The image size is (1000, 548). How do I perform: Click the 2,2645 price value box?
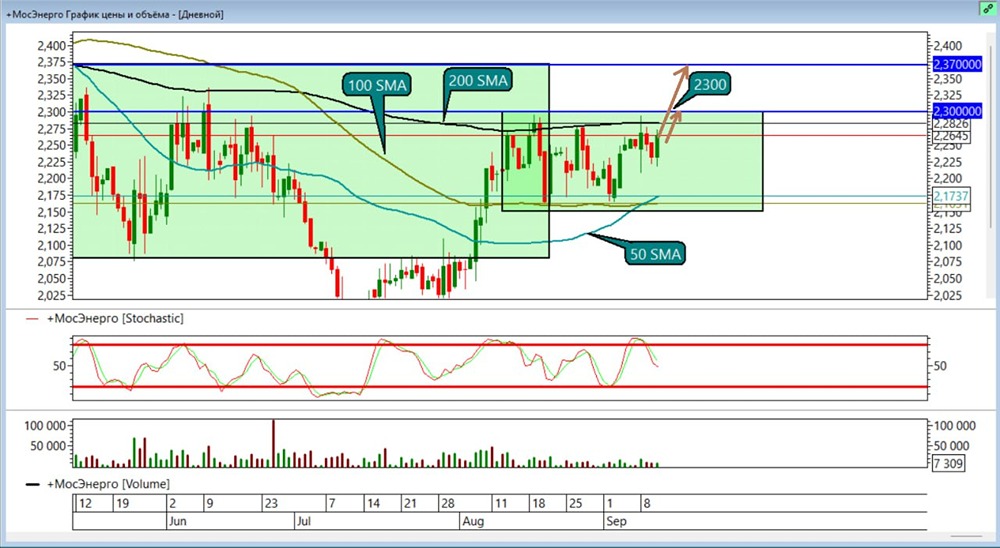pyautogui.click(x=952, y=136)
